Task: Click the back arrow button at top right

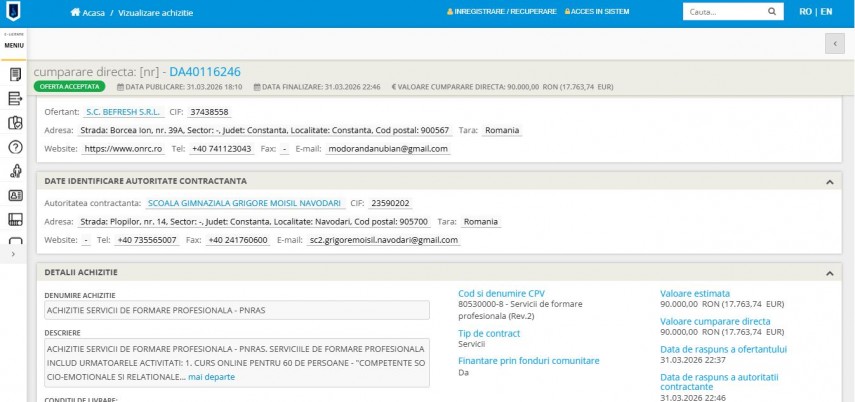Action: (834, 43)
